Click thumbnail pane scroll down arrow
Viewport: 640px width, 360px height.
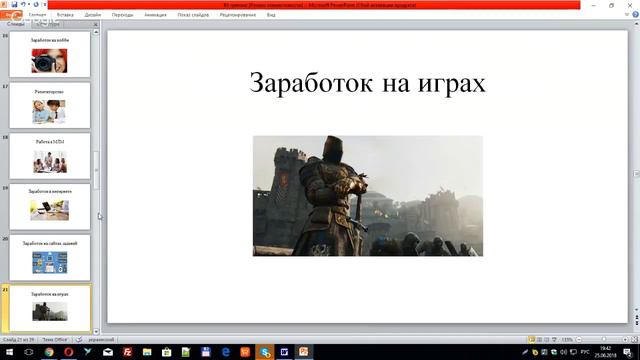coord(96,331)
